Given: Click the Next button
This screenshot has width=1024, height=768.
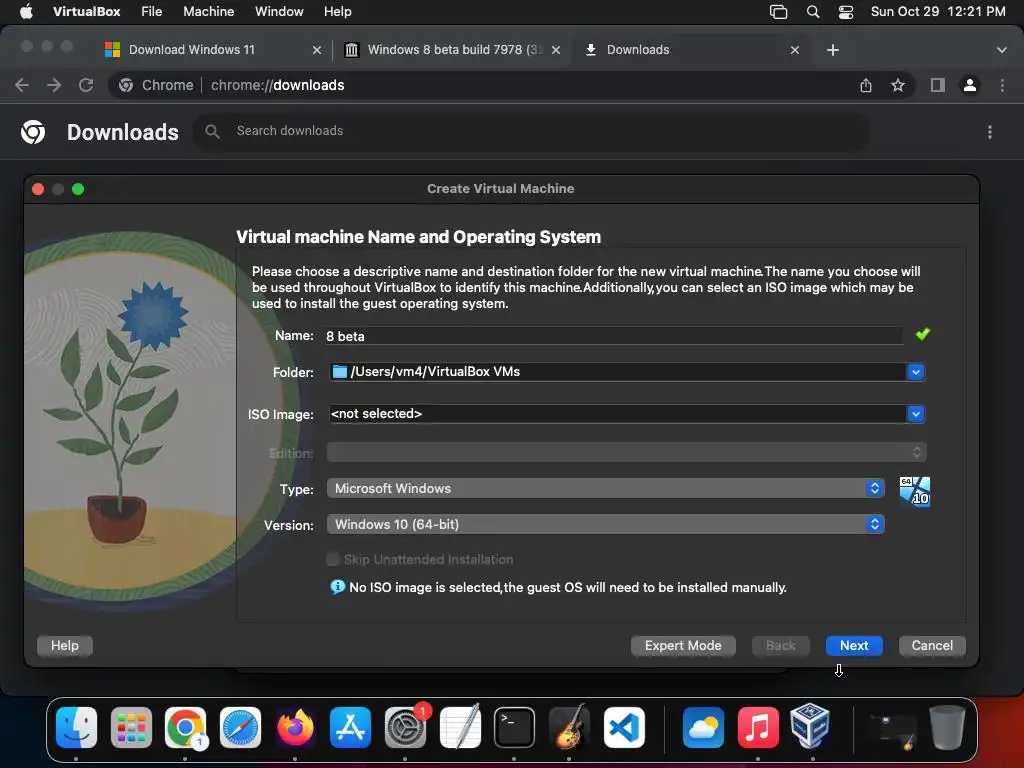Looking at the screenshot, I should (x=854, y=645).
